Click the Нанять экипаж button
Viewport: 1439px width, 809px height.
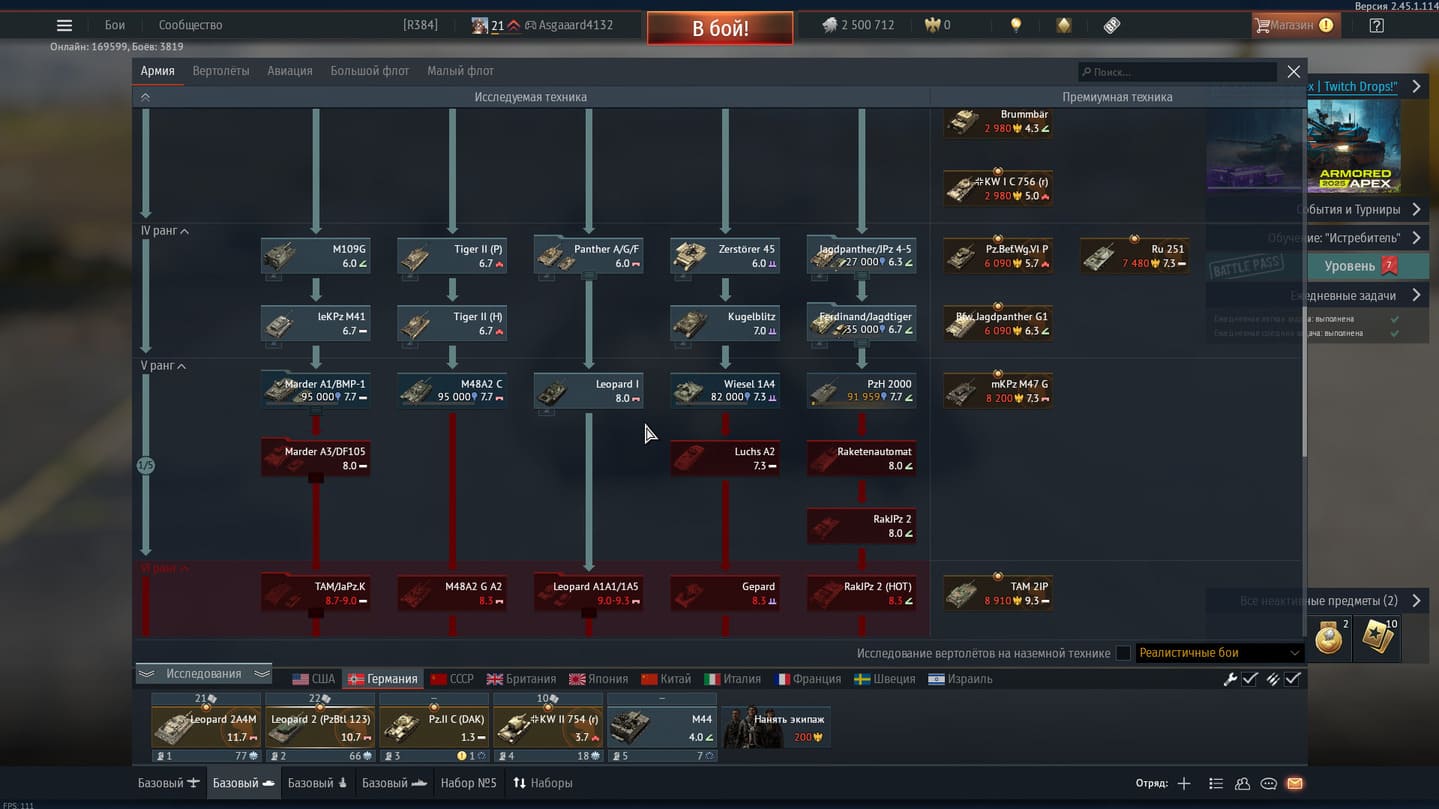777,727
